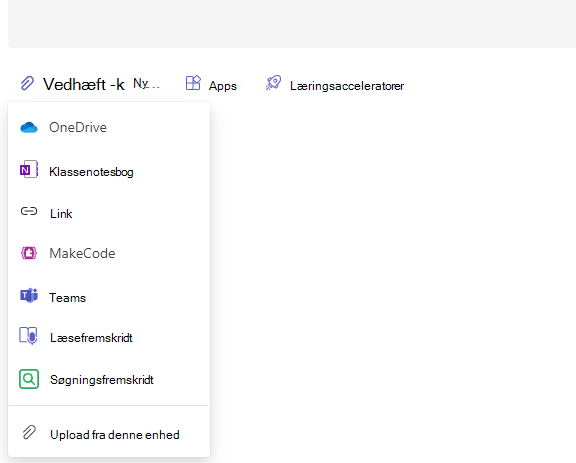Click the Teams logo icon
This screenshot has height=463, width=576.
(29, 295)
